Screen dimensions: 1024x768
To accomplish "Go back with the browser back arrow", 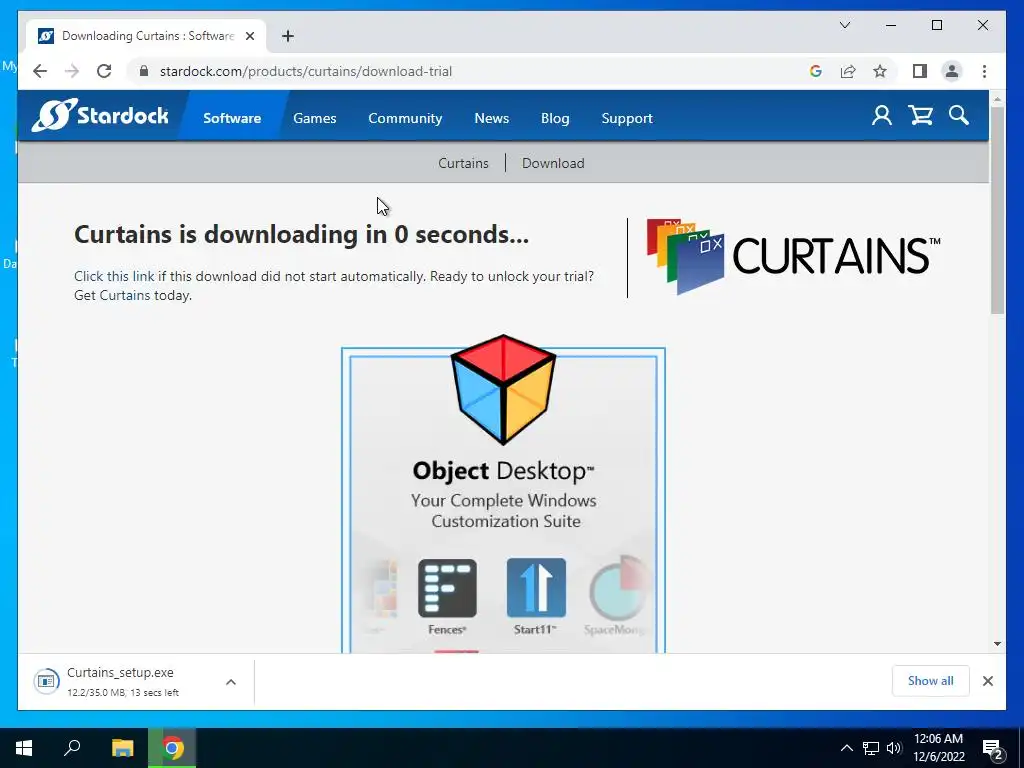I will click(x=40, y=71).
